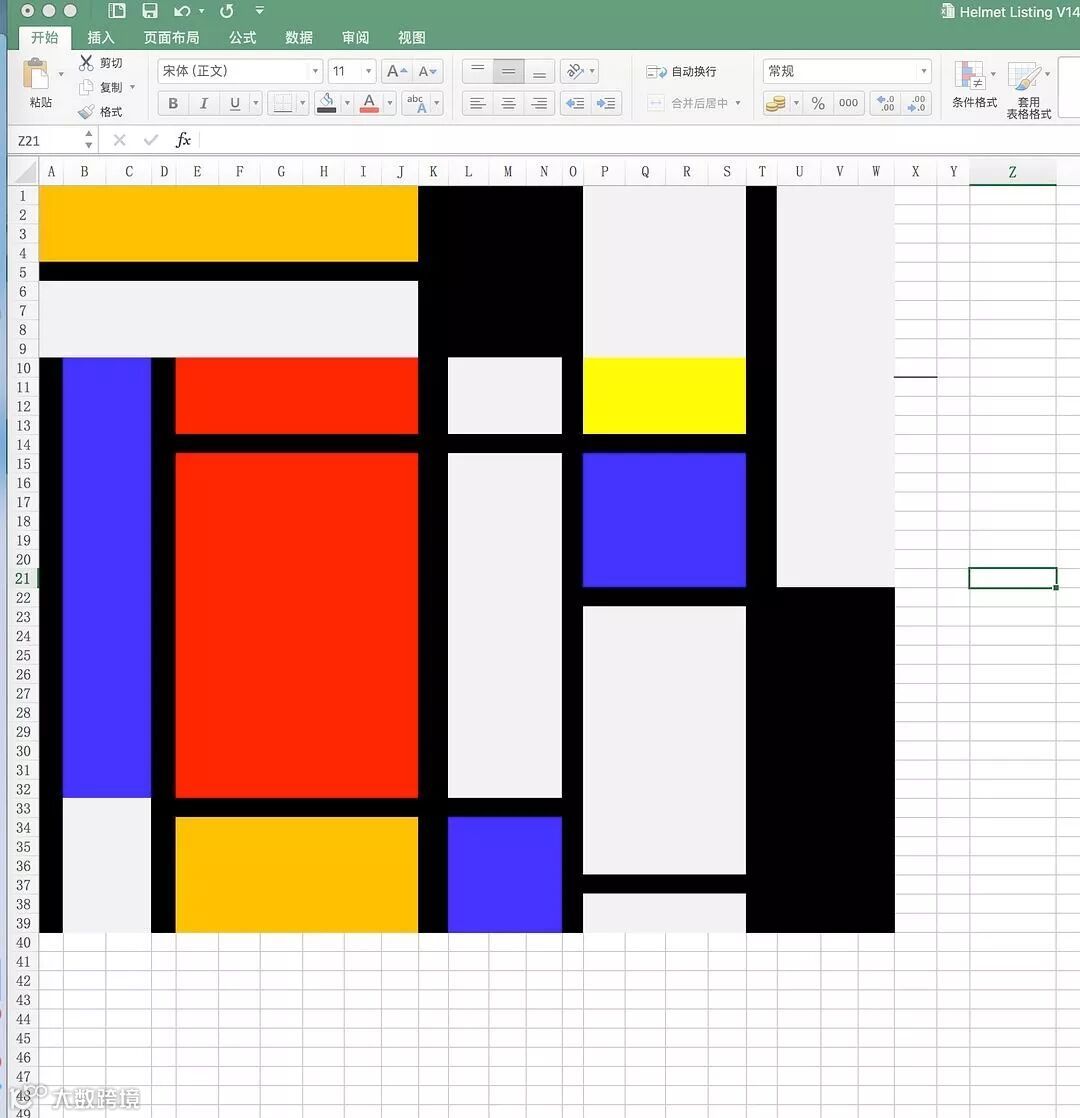Toggle align text left
The image size is (1080, 1118).
click(x=478, y=103)
